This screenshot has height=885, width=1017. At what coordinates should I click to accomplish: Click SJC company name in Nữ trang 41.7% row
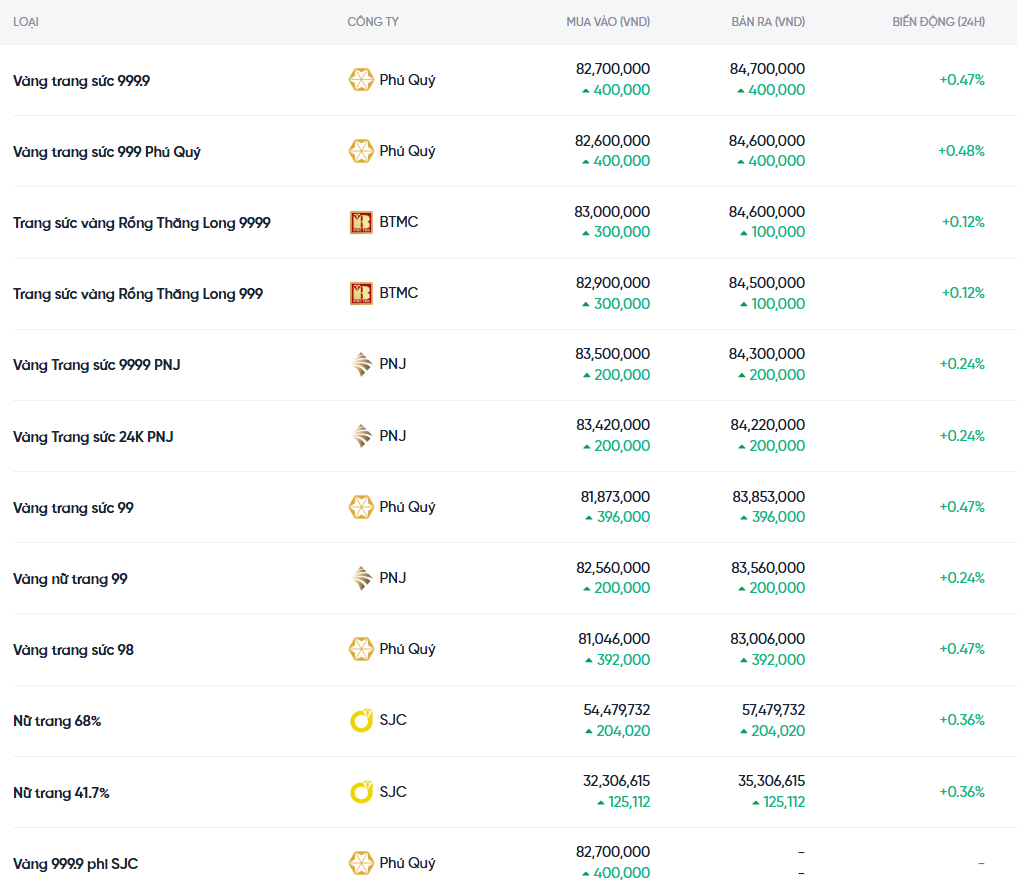(393, 792)
